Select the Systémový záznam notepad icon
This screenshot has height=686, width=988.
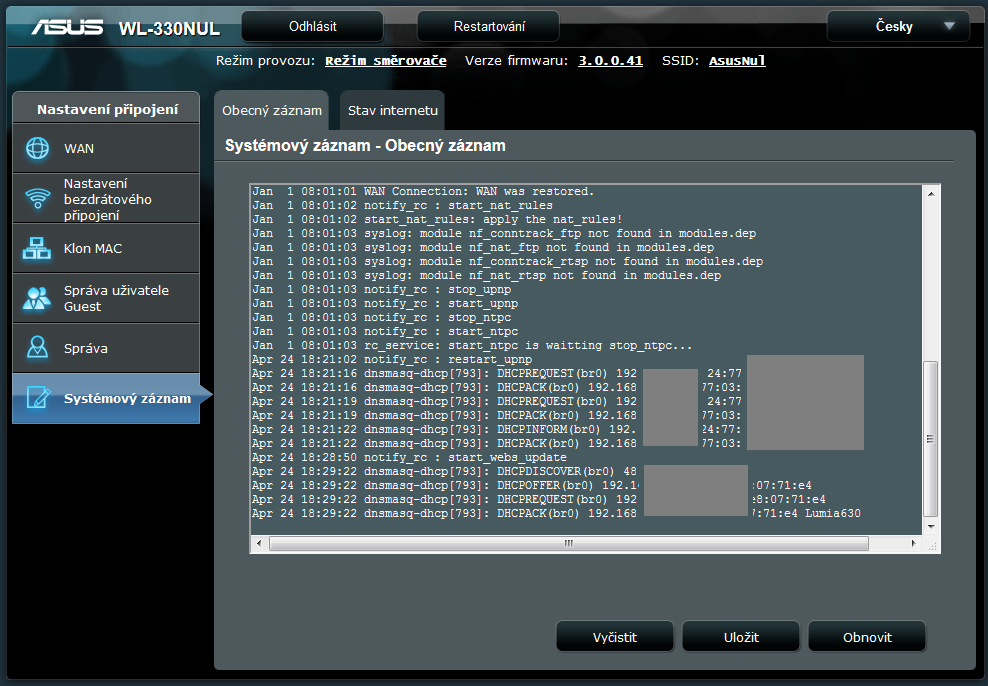[38, 399]
